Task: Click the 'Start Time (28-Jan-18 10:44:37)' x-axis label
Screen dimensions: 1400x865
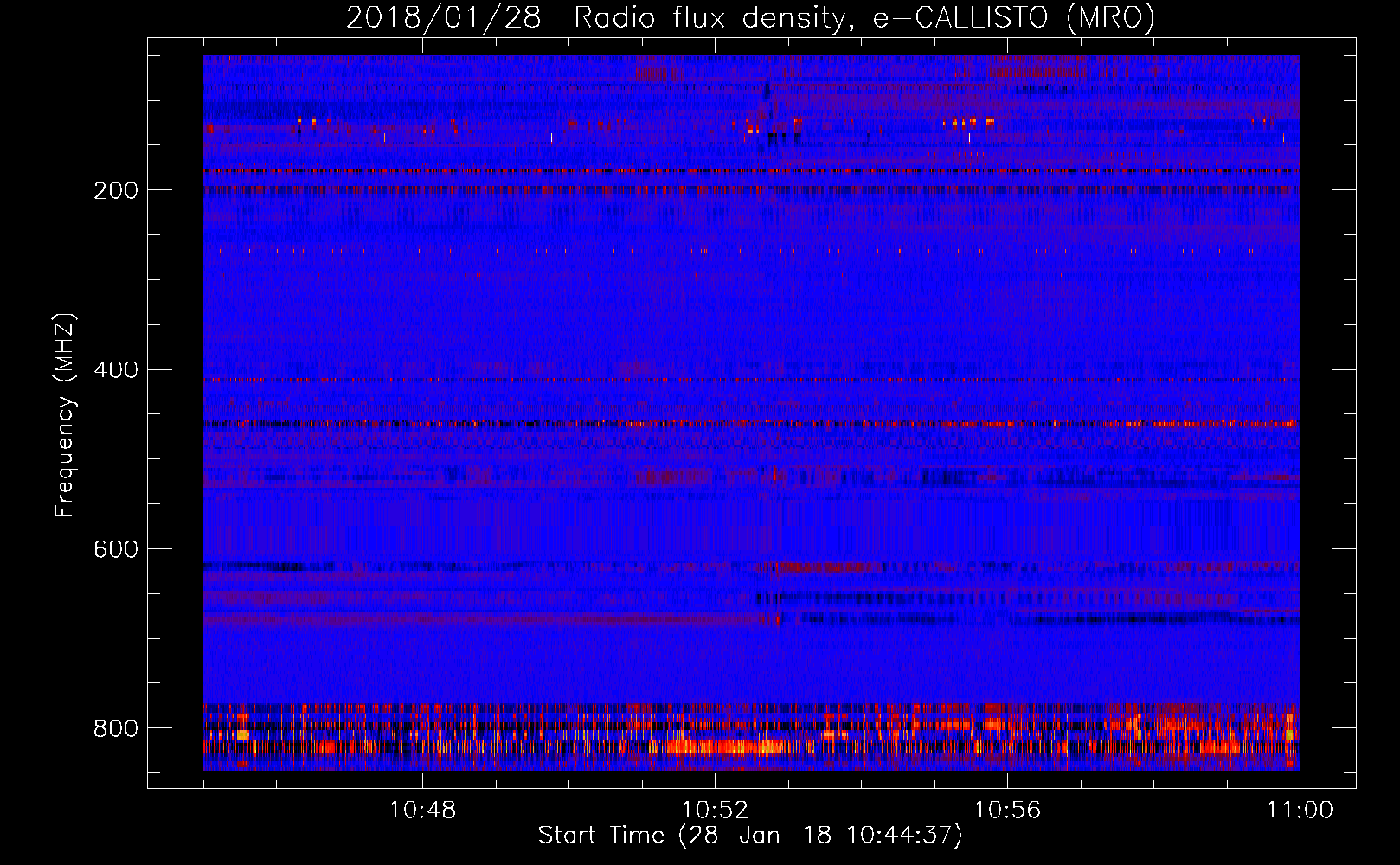Action: [750, 836]
